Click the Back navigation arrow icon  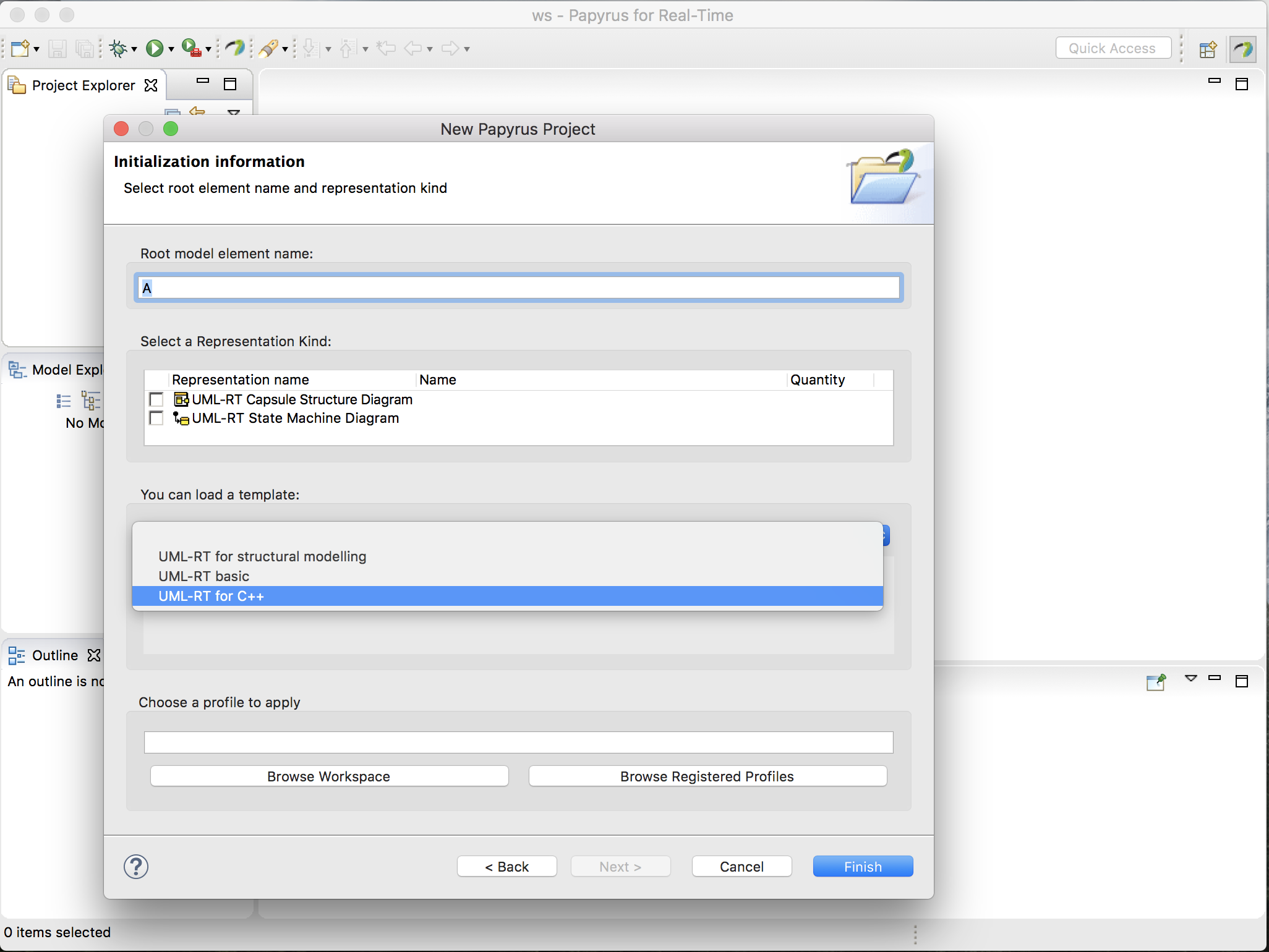click(413, 48)
